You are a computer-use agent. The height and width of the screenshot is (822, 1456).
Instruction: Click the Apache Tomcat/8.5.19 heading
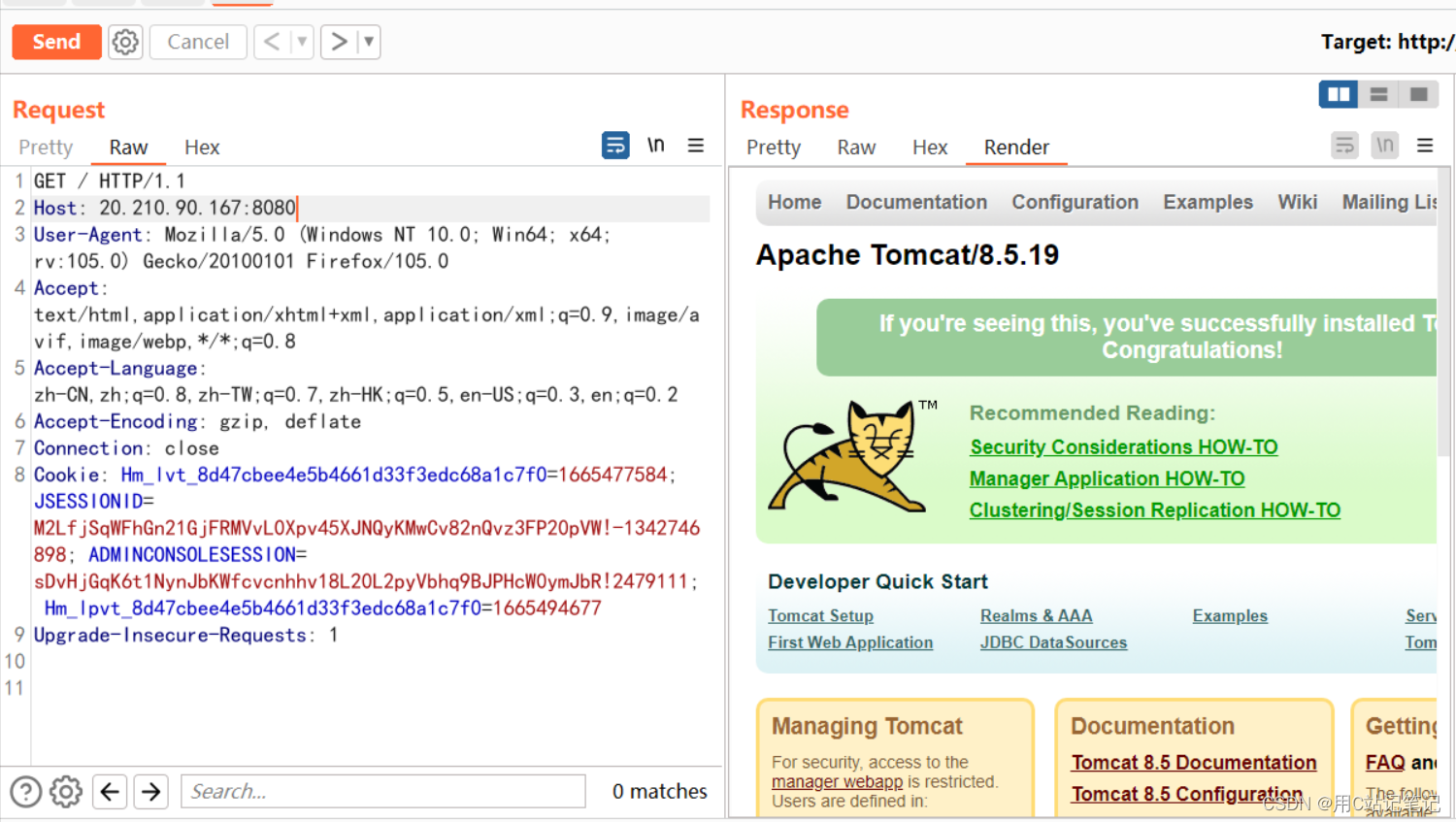908,255
